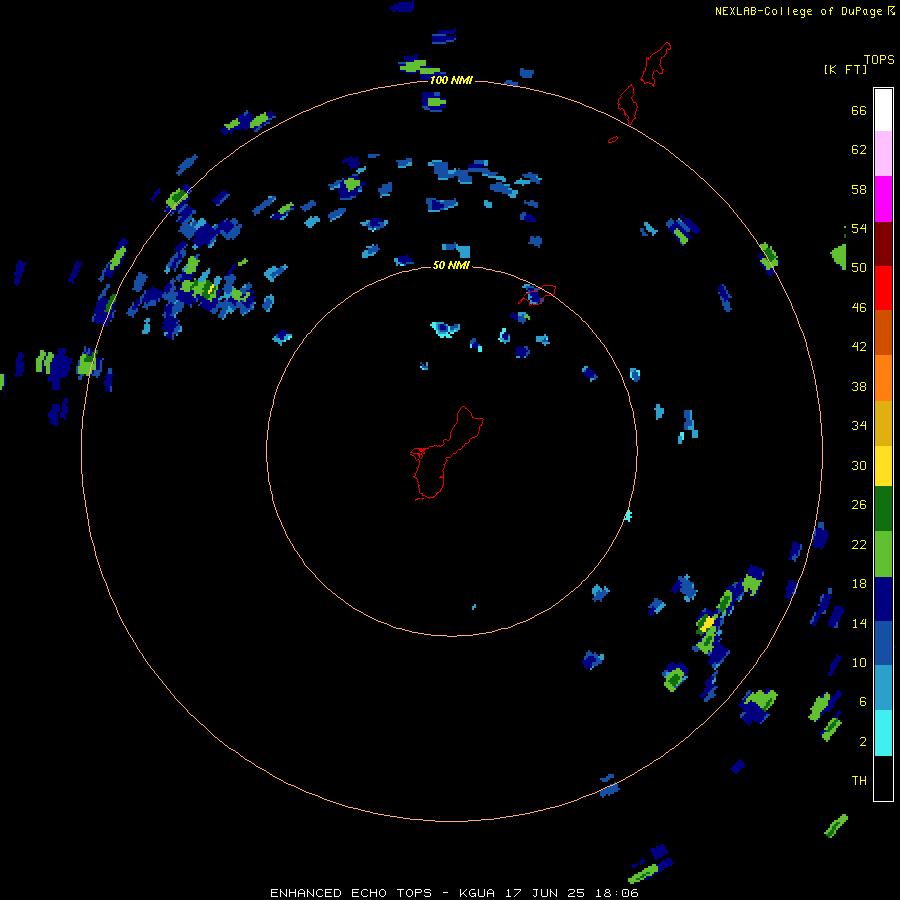This screenshot has height=900, width=900.
Task: Click the "ENHANCED ECHO TOPS" product caption
Action: (351, 893)
